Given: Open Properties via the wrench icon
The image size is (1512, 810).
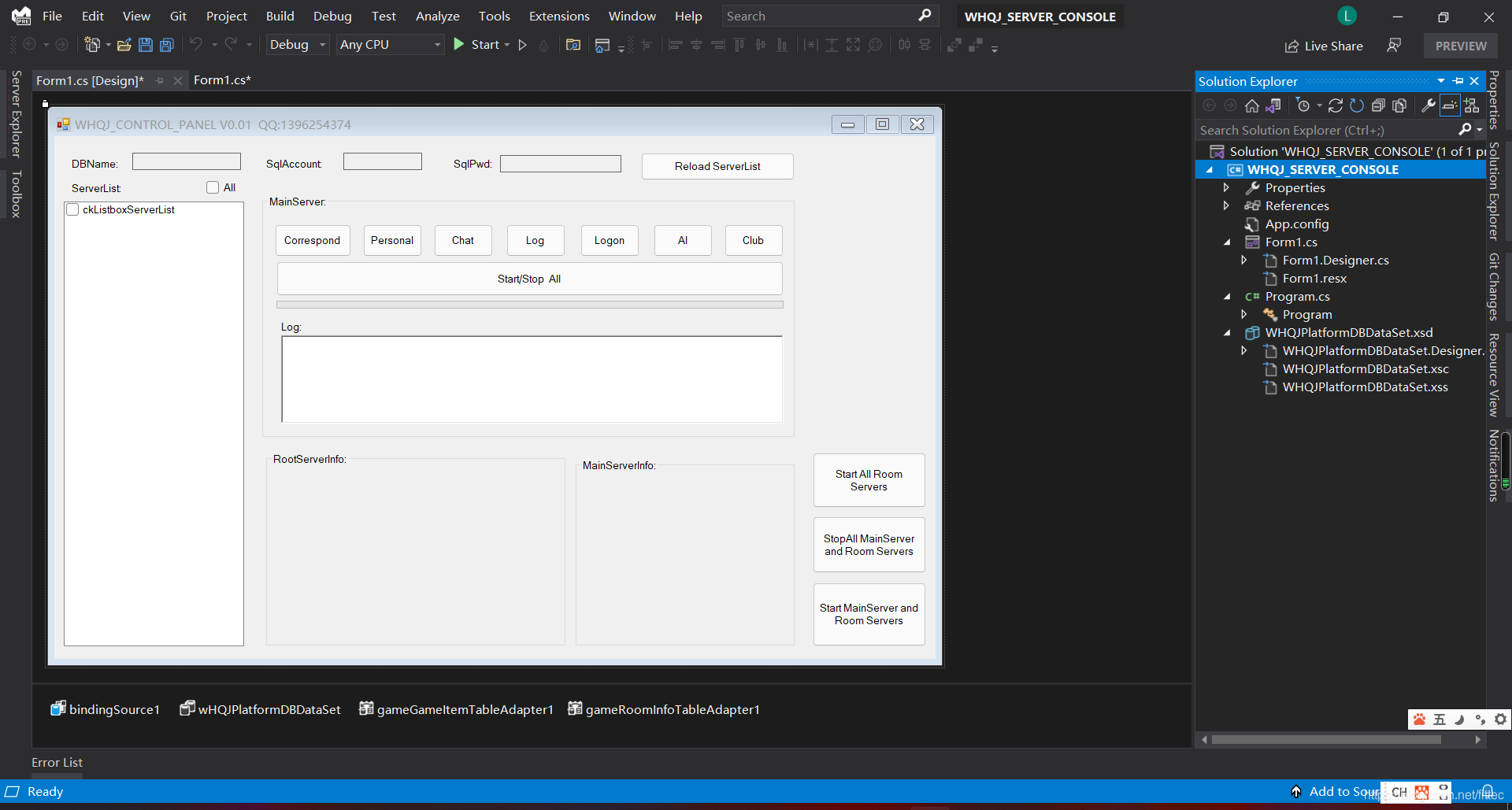Looking at the screenshot, I should pyautogui.click(x=1428, y=105).
